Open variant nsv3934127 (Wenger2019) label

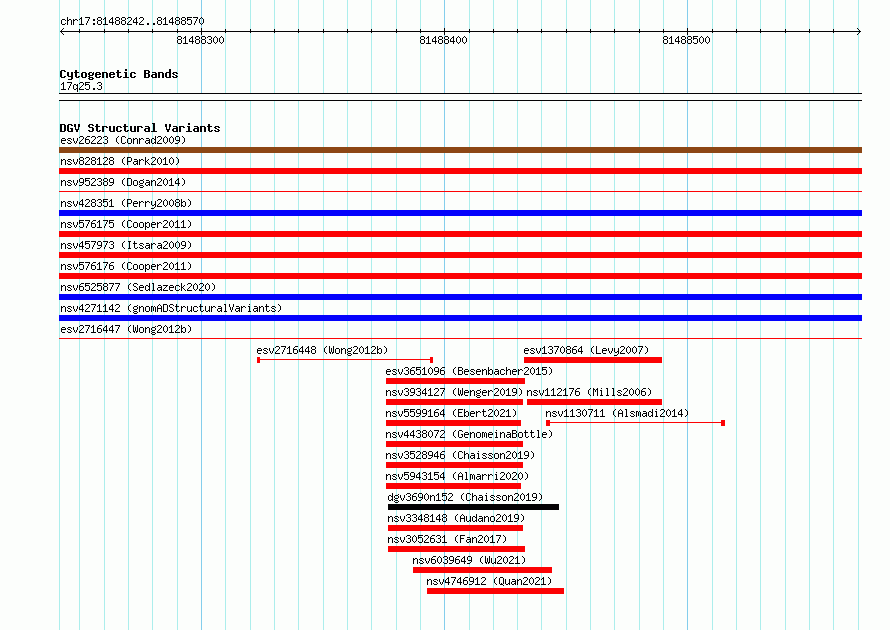pos(454,392)
